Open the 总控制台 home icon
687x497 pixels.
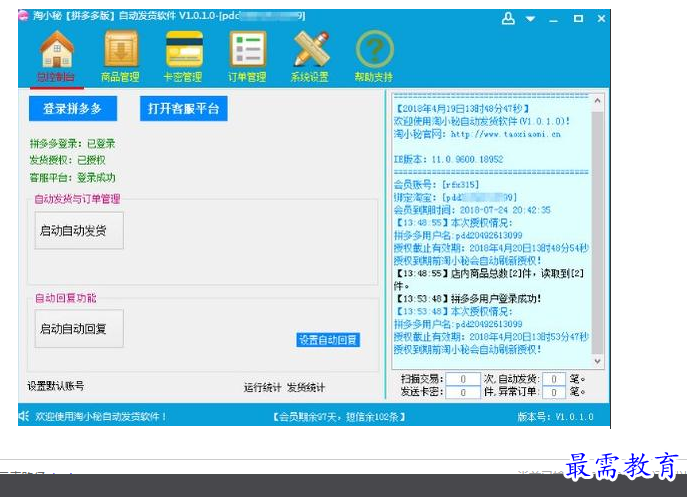pos(56,50)
